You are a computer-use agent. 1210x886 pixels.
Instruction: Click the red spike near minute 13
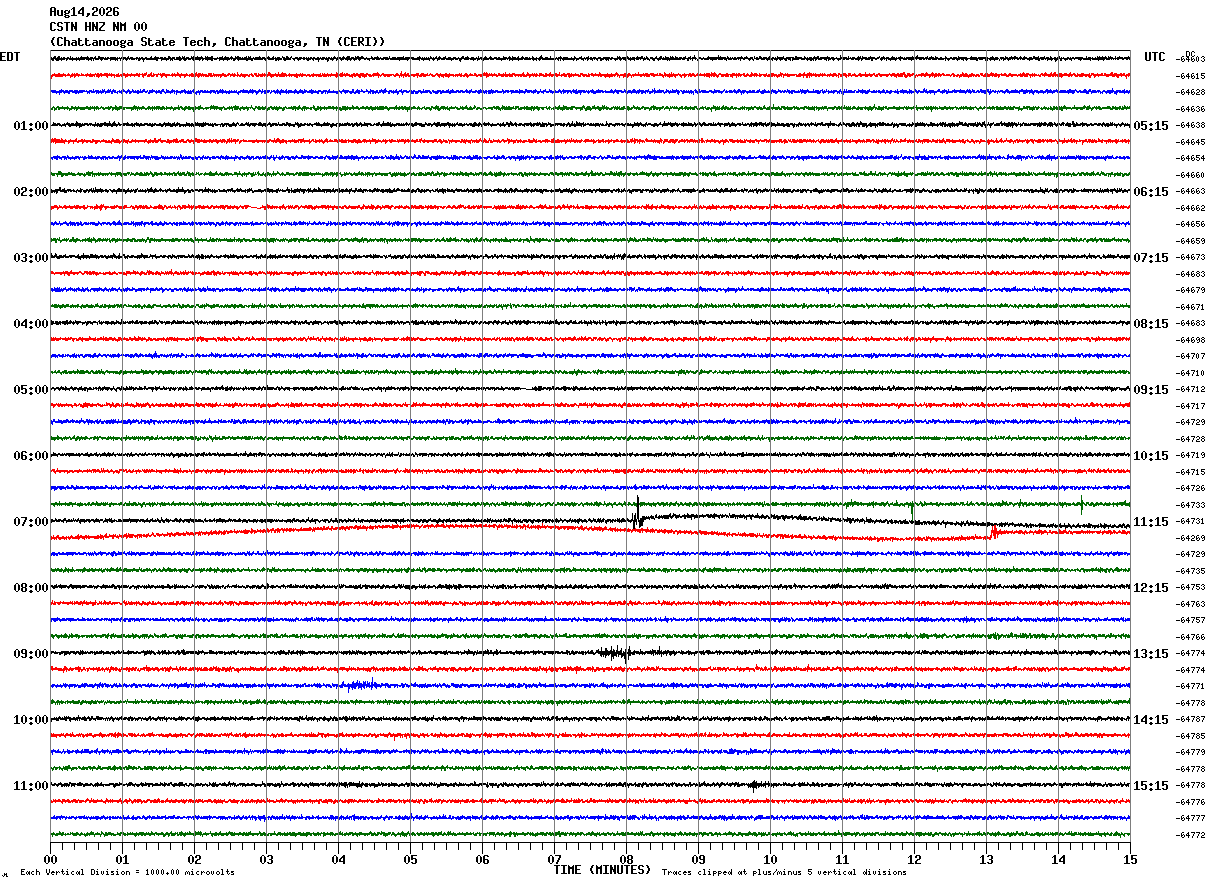point(993,531)
